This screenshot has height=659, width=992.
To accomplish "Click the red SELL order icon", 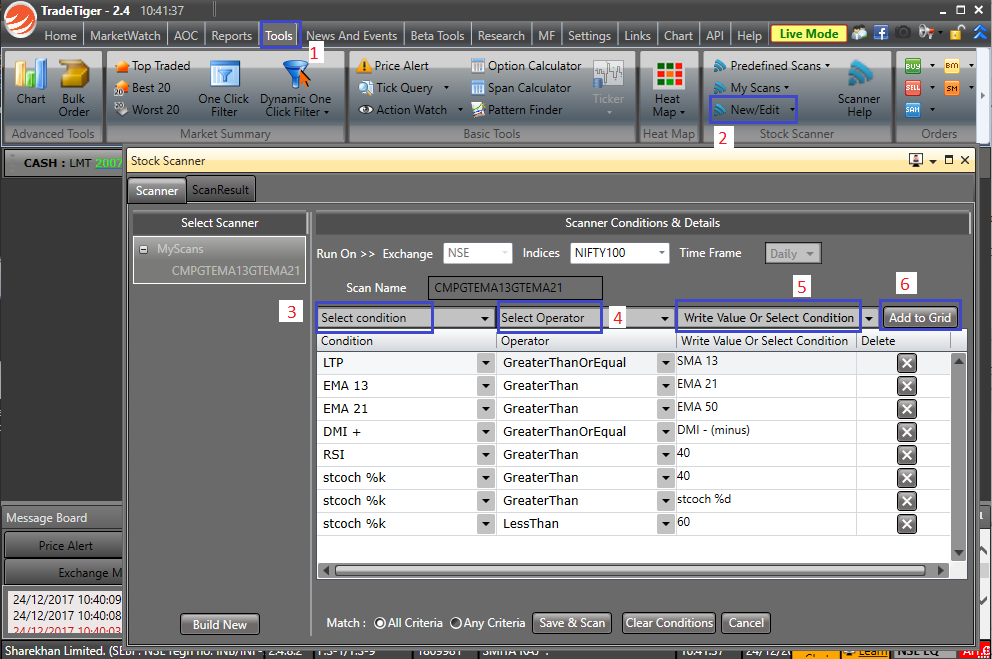I will tap(913, 87).
